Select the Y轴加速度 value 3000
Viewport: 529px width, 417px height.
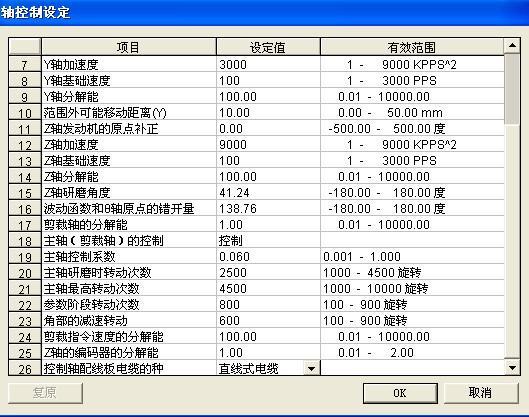point(268,64)
